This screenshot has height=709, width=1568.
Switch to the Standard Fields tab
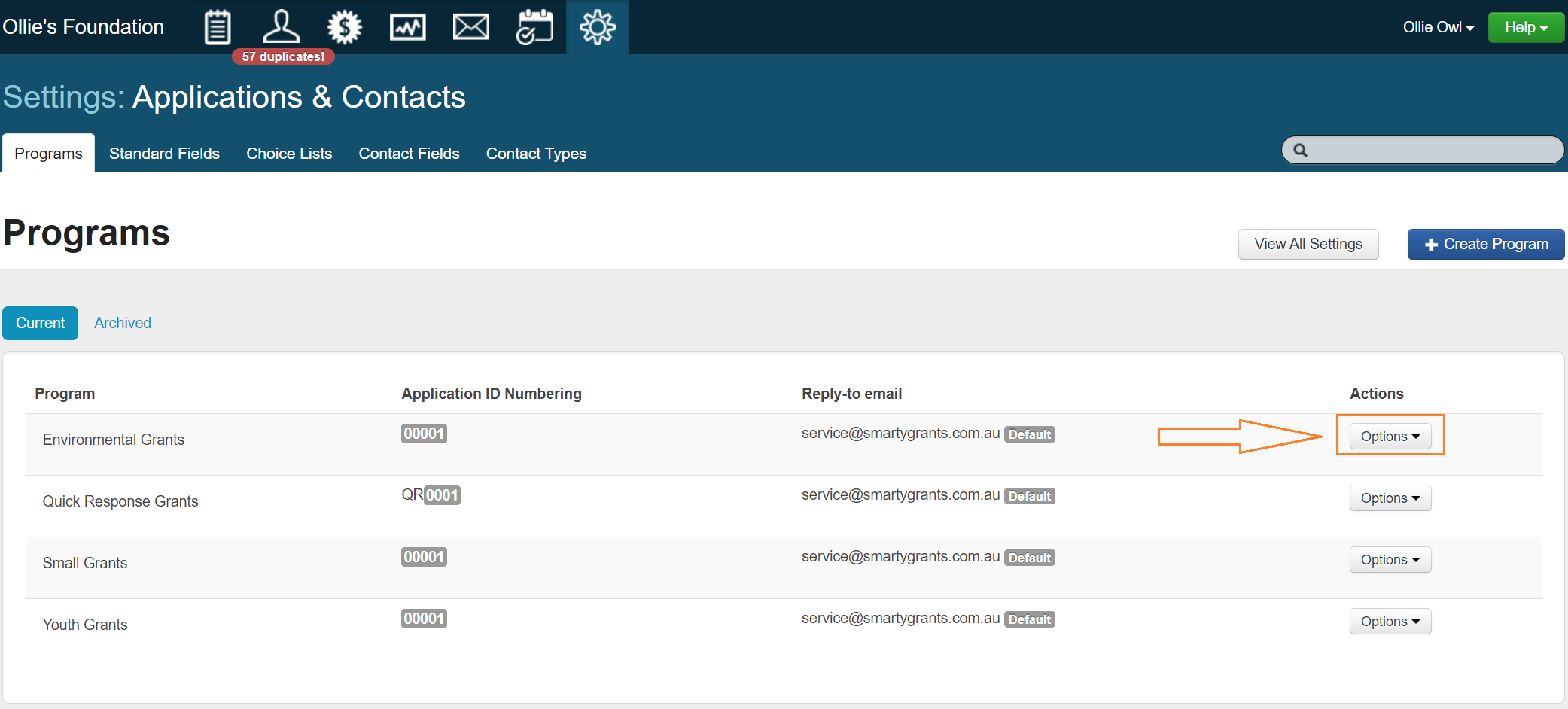click(x=164, y=154)
